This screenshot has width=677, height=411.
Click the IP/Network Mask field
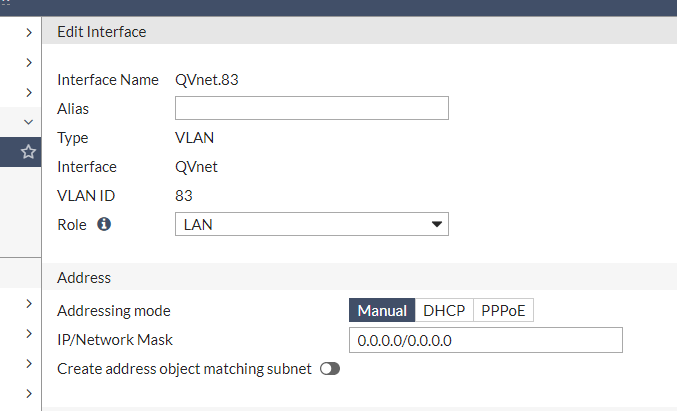click(485, 340)
